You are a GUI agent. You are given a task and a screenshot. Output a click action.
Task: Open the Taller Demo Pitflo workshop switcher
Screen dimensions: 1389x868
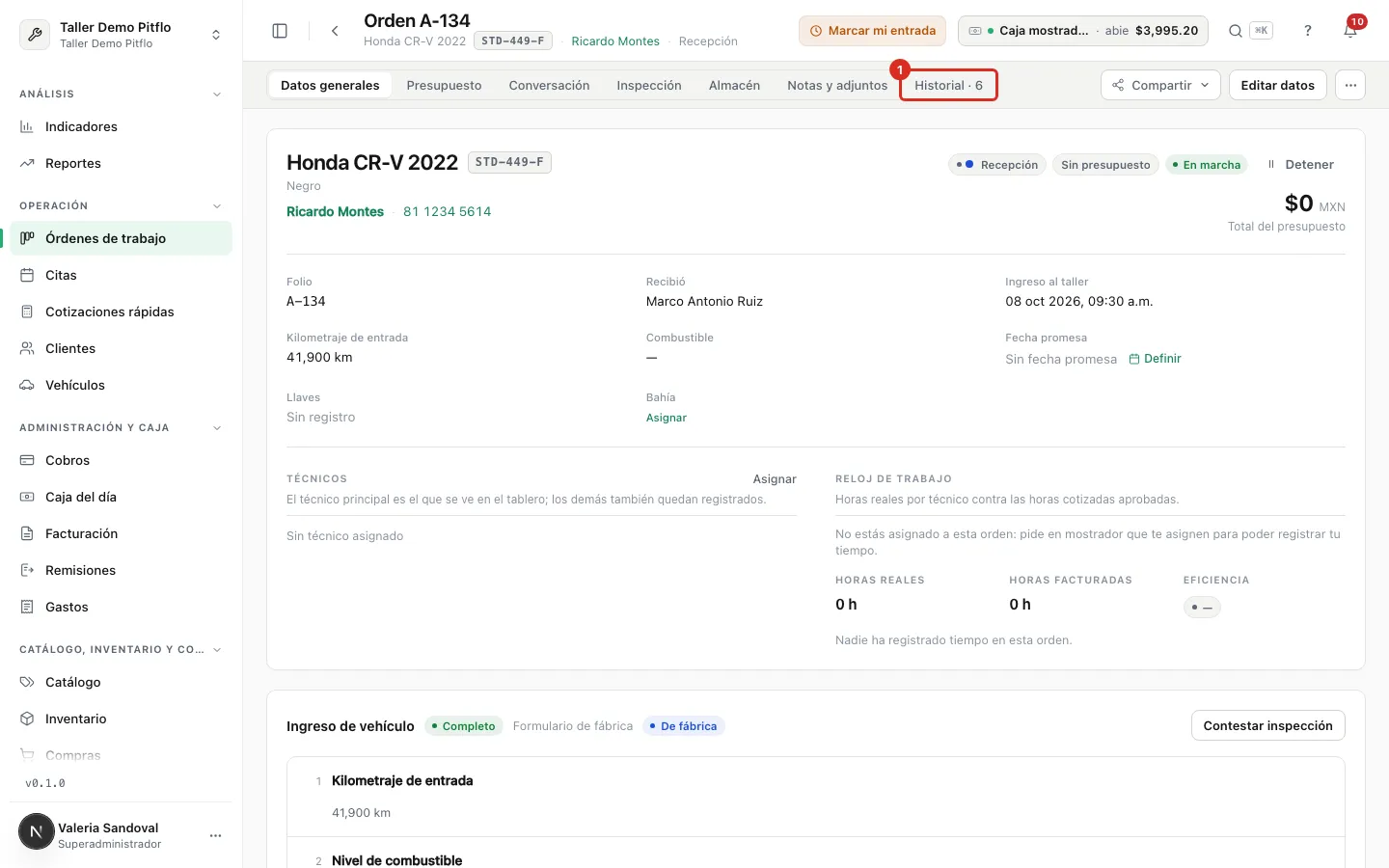[121, 35]
